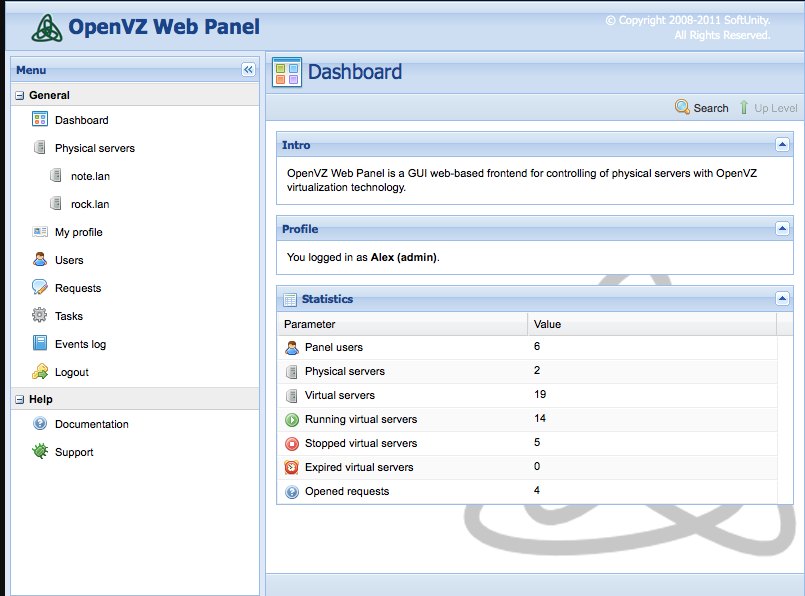Click the Running virtual servers value 14
Screen dimensions: 805x596
[x=540, y=418]
